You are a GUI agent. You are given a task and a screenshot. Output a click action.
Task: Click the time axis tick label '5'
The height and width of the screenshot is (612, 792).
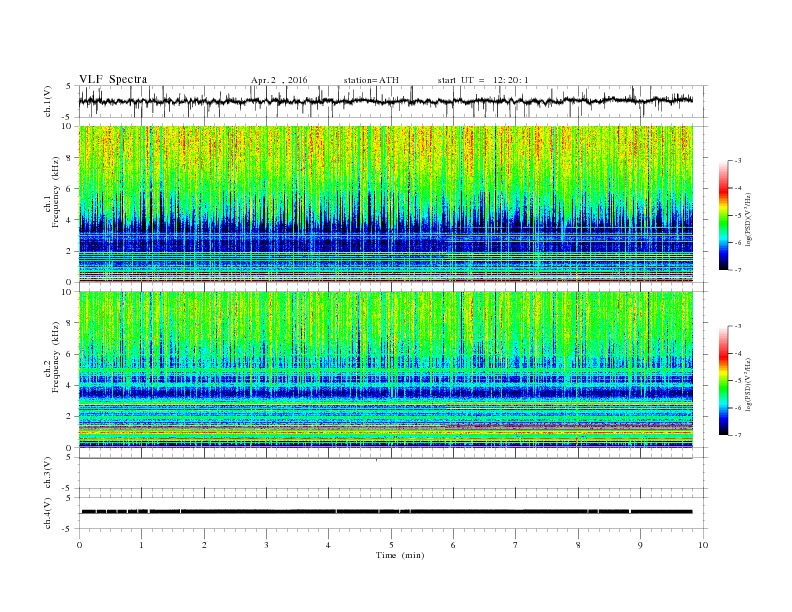click(391, 545)
